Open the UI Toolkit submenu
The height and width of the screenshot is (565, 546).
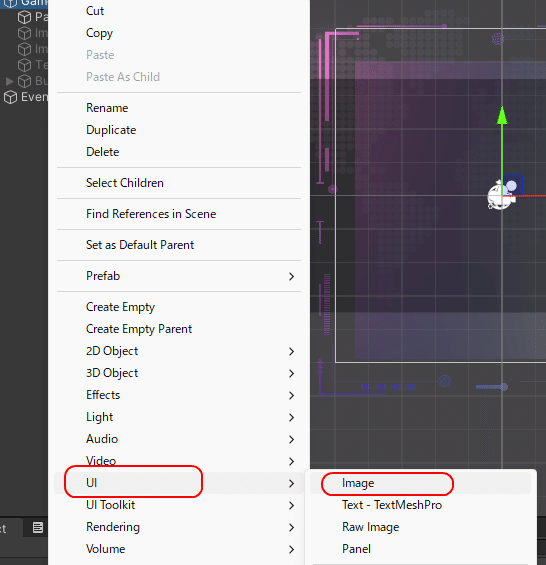tap(179, 504)
